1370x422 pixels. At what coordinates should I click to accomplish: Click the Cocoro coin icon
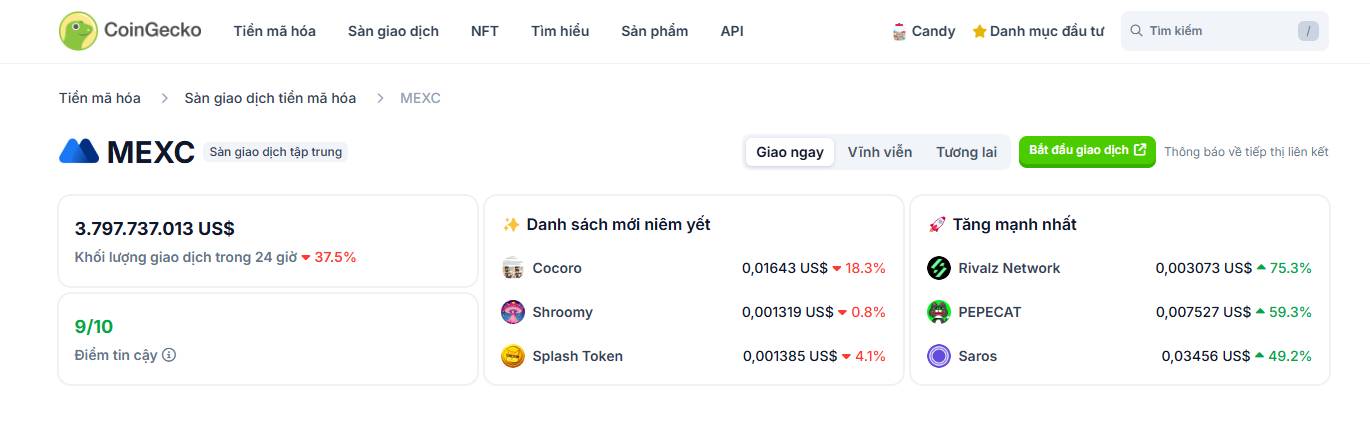pyautogui.click(x=513, y=268)
